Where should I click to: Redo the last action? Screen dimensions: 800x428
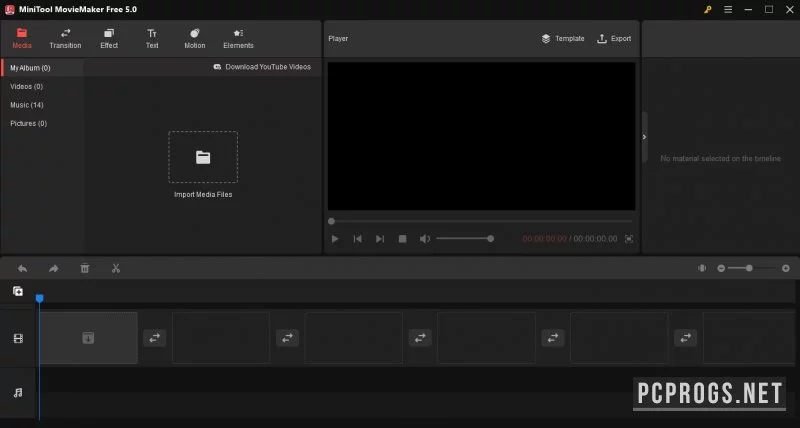point(54,268)
